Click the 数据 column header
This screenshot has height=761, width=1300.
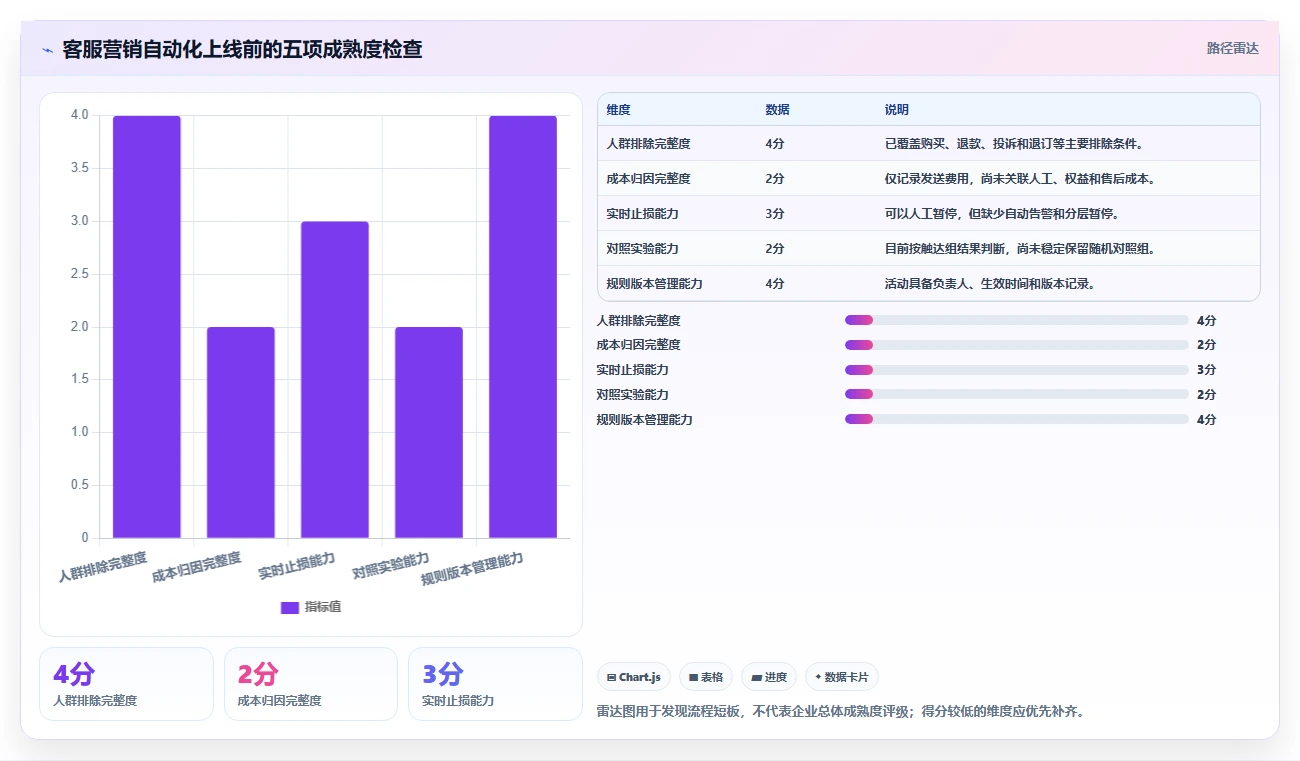tap(778, 110)
